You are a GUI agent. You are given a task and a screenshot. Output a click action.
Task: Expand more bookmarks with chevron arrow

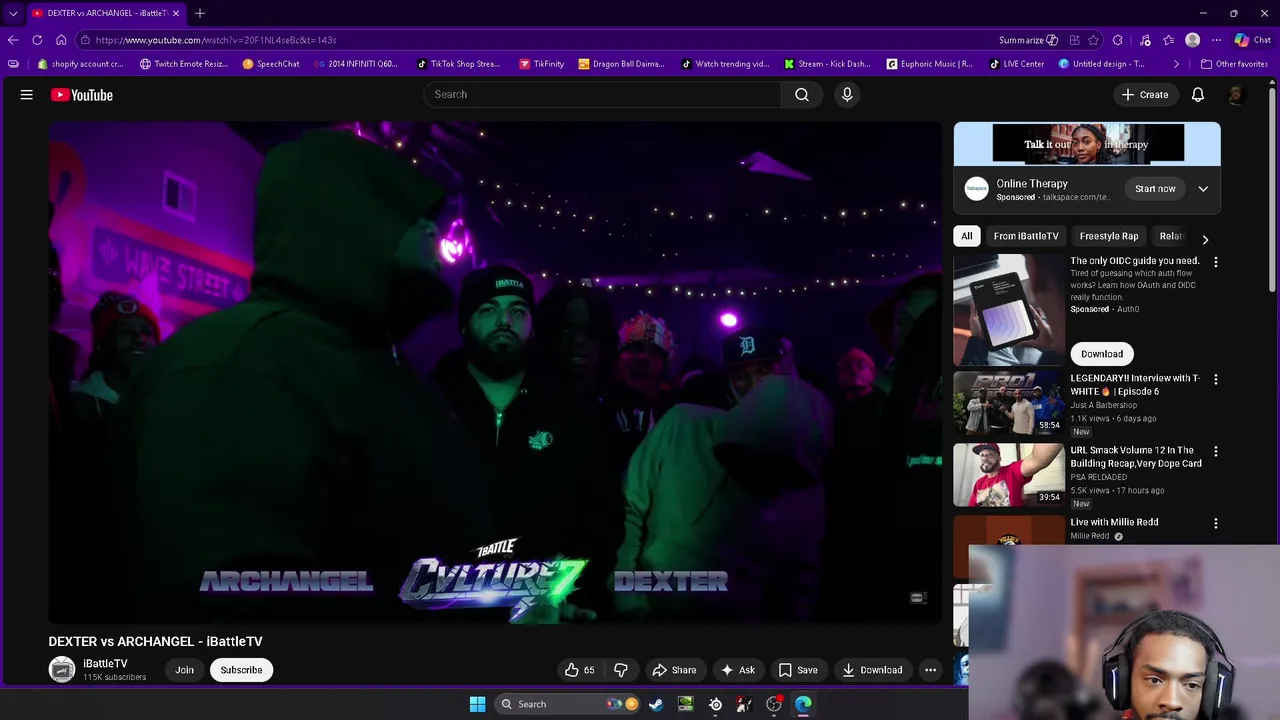(1176, 64)
